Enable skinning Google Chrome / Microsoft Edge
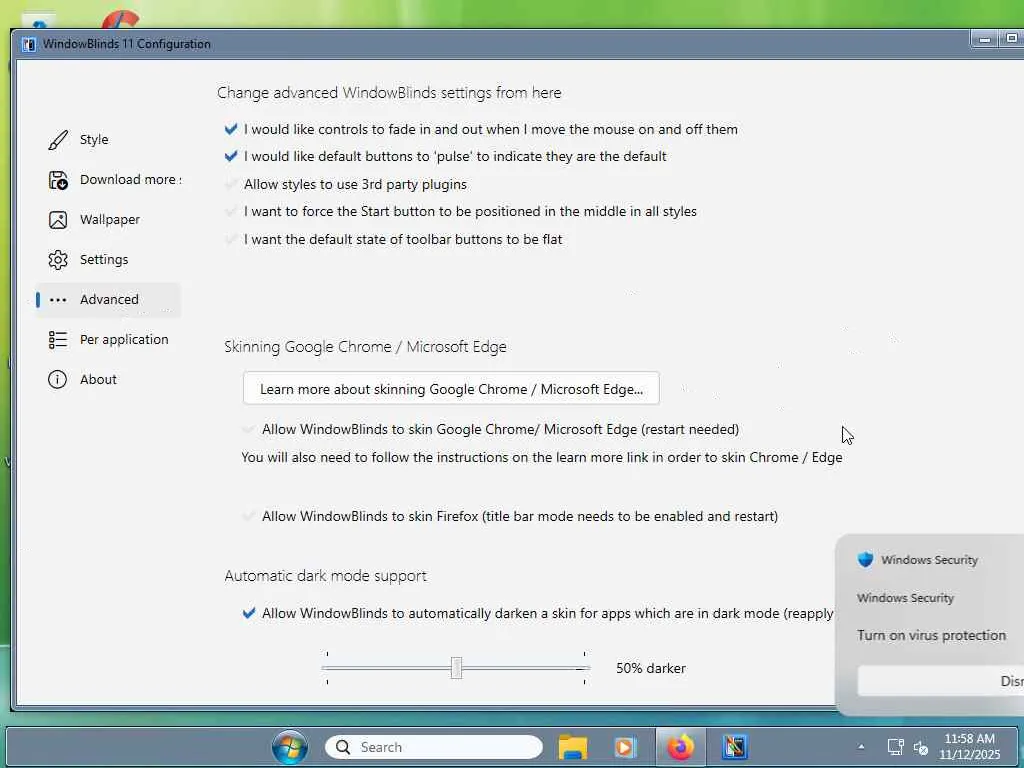Image resolution: width=1024 pixels, height=768 pixels. [248, 429]
